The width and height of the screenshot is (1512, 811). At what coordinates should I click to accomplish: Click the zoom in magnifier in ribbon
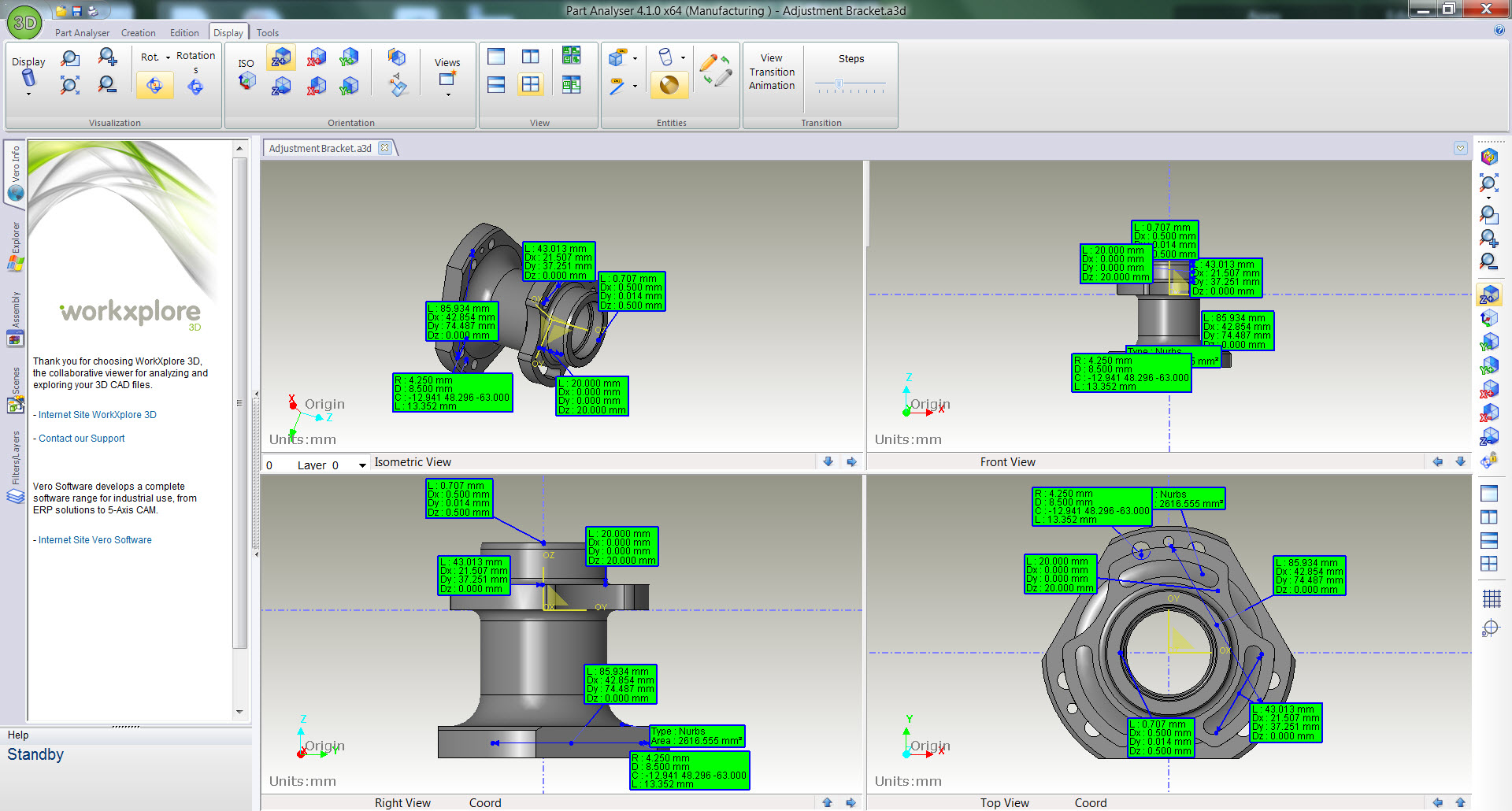point(108,57)
